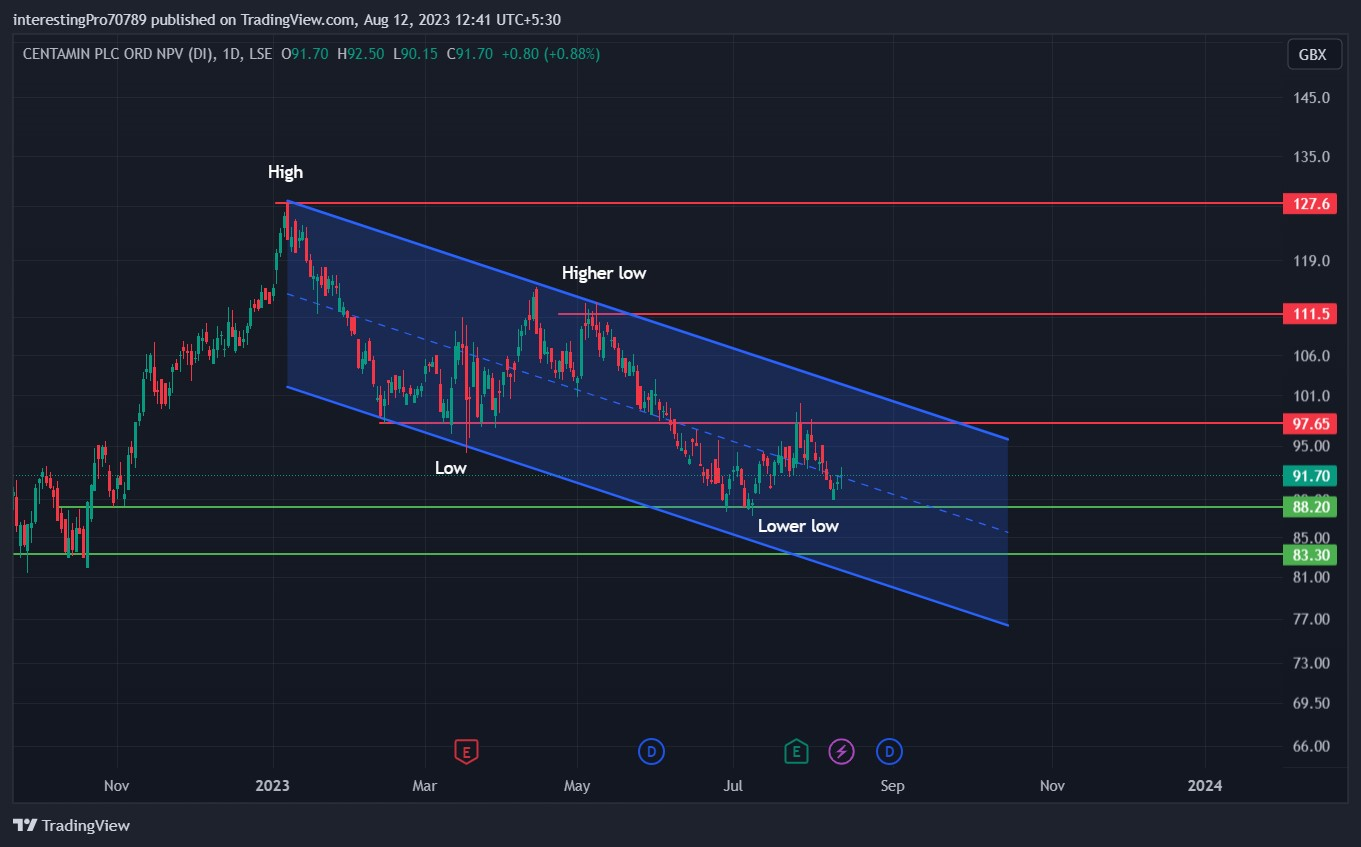This screenshot has width=1361, height=847.
Task: Click the Sep label on time axis
Action: point(892,786)
